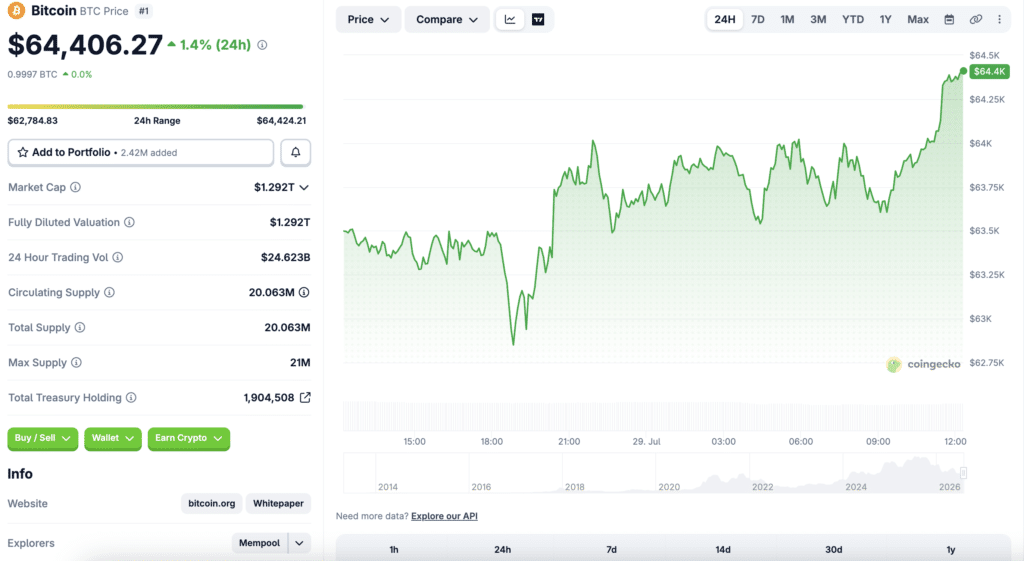The image size is (1024, 561).
Task: Select the 1Y chart range
Action: pos(886,20)
